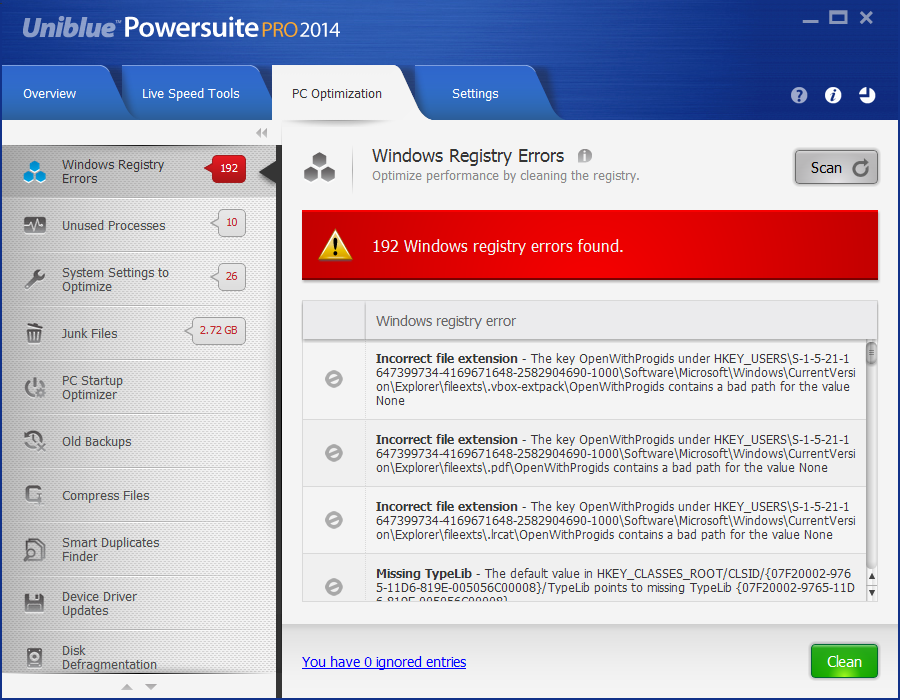Close the Powersuite window
This screenshot has width=900, height=700.
coord(866,18)
